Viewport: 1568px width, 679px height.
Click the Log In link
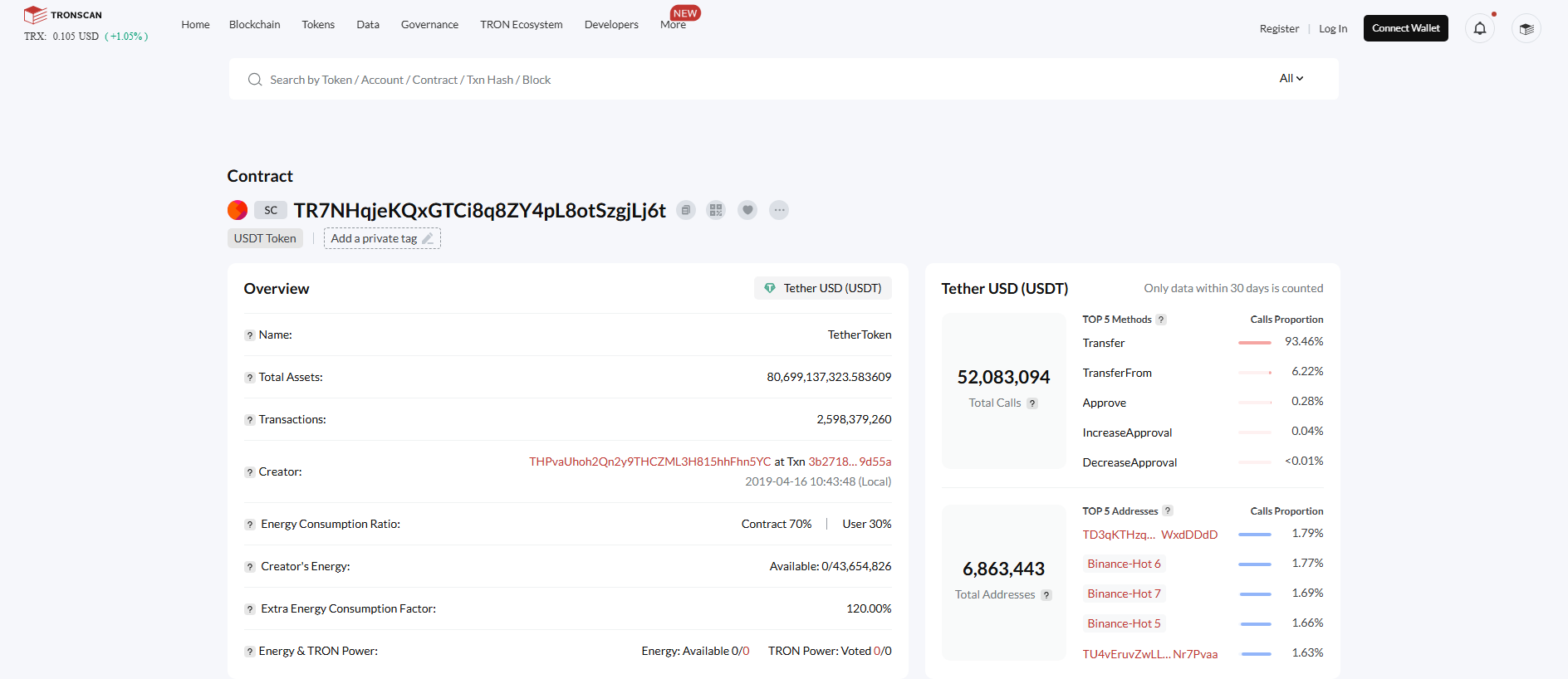coord(1333,28)
